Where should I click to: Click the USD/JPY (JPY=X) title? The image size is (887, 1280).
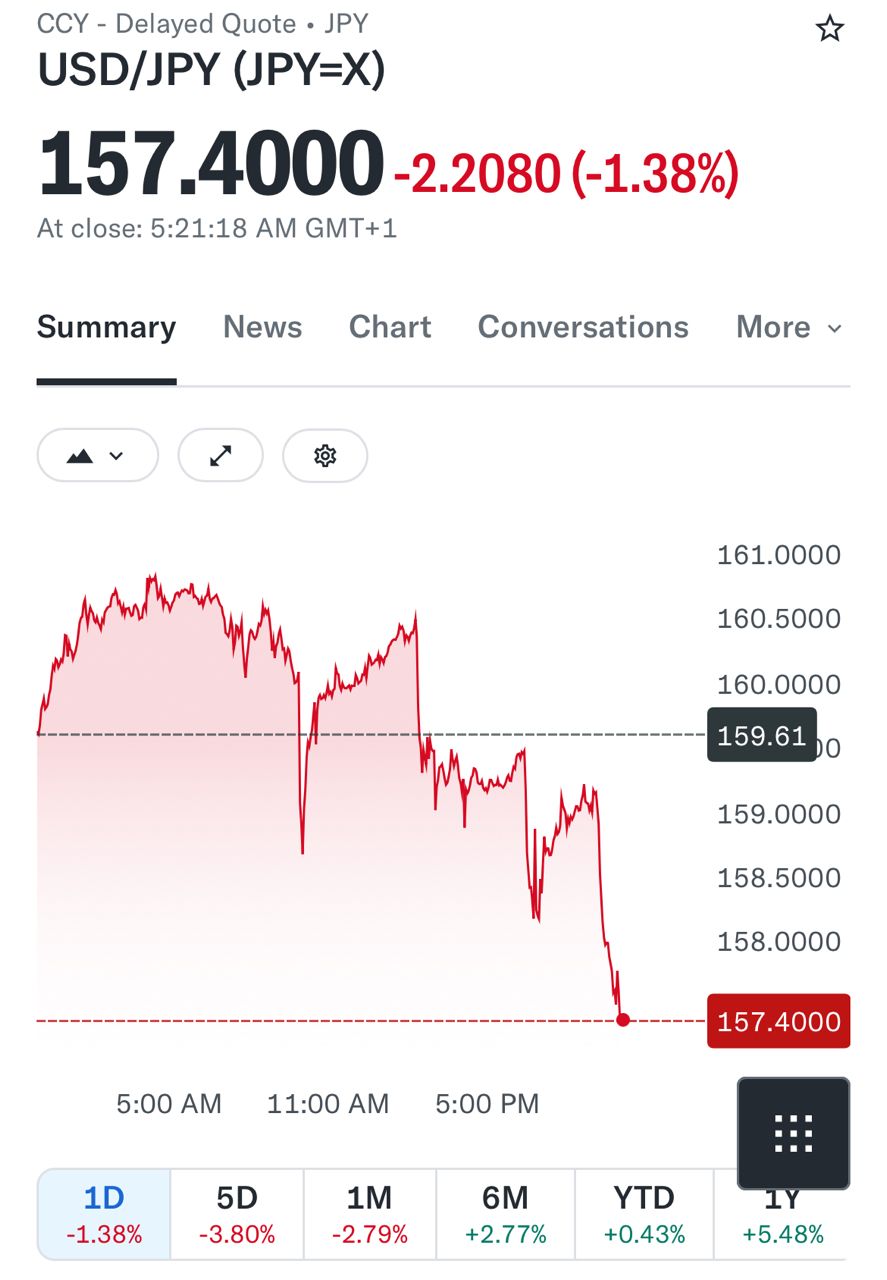[x=211, y=70]
